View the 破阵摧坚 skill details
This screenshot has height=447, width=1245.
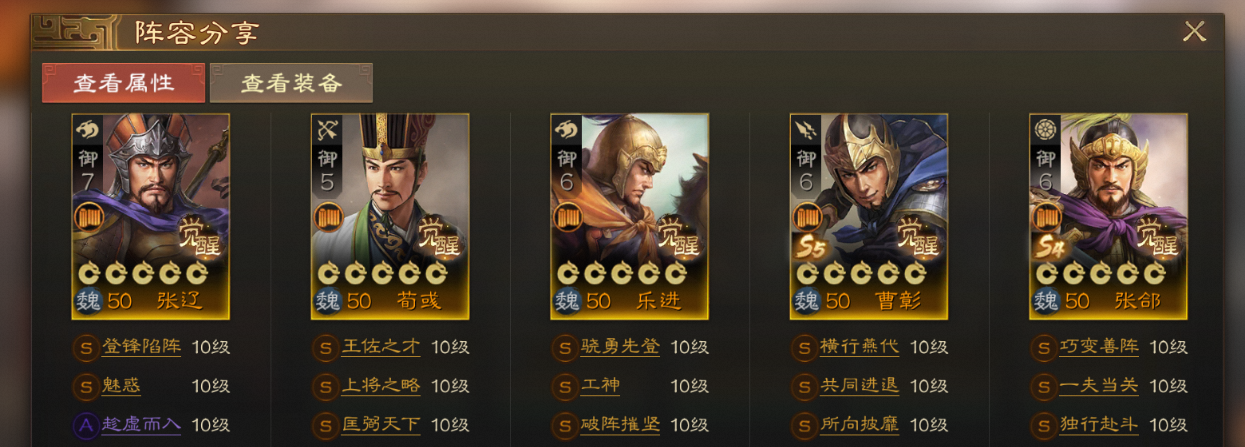(620, 425)
